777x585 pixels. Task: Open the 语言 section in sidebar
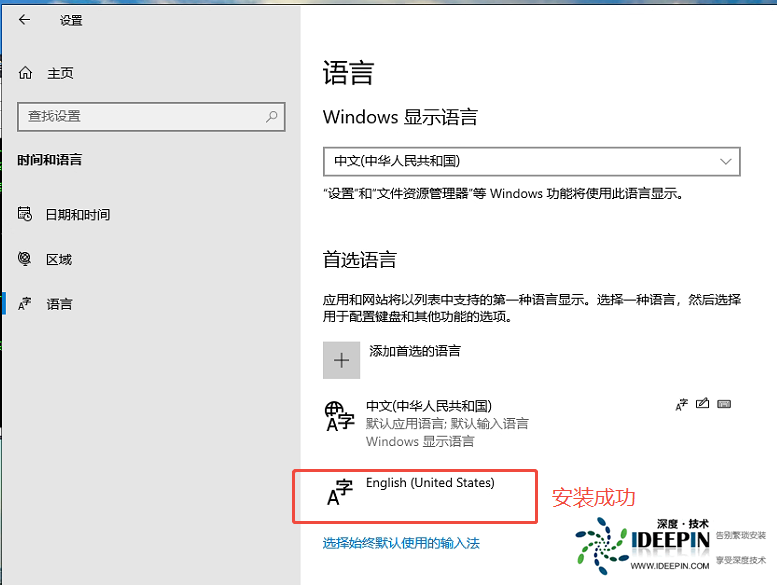[59, 304]
